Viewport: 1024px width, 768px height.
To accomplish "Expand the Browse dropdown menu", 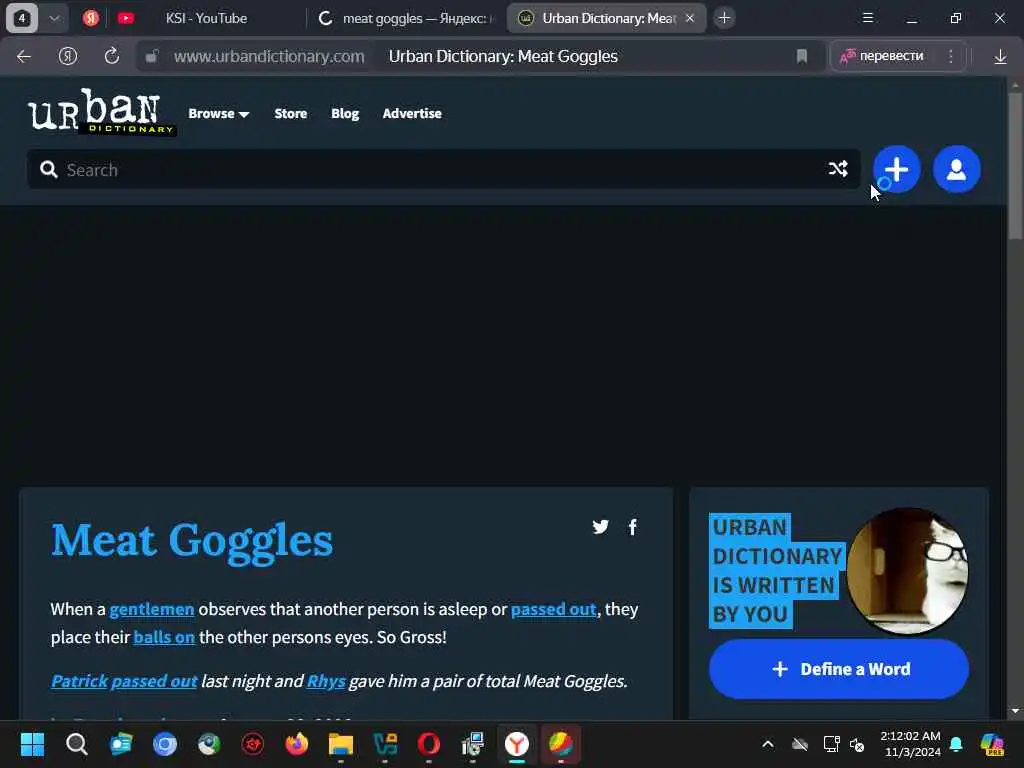I will pyautogui.click(x=219, y=114).
